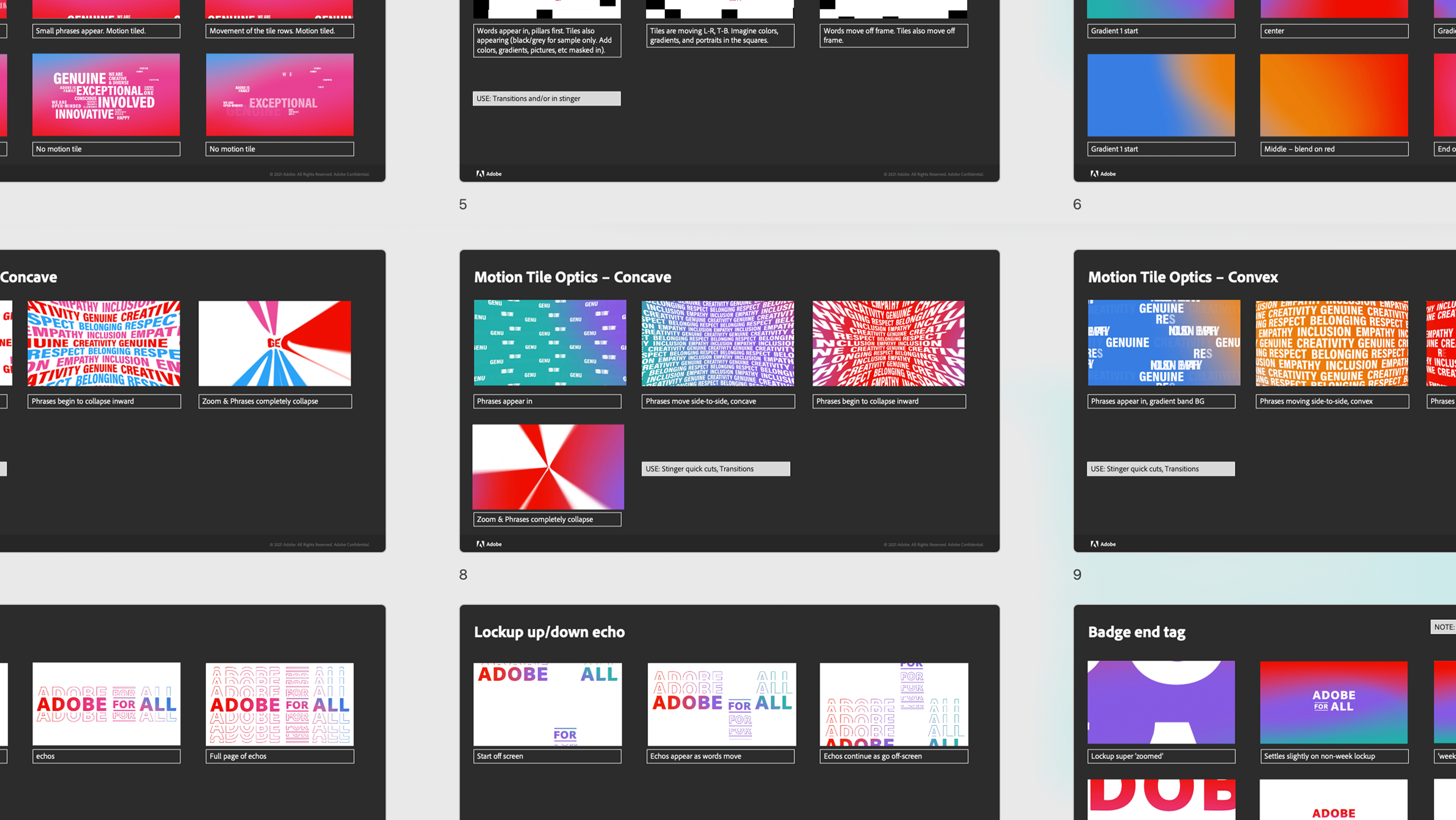Click the copyright notice on slide 8 footer

coord(933,544)
